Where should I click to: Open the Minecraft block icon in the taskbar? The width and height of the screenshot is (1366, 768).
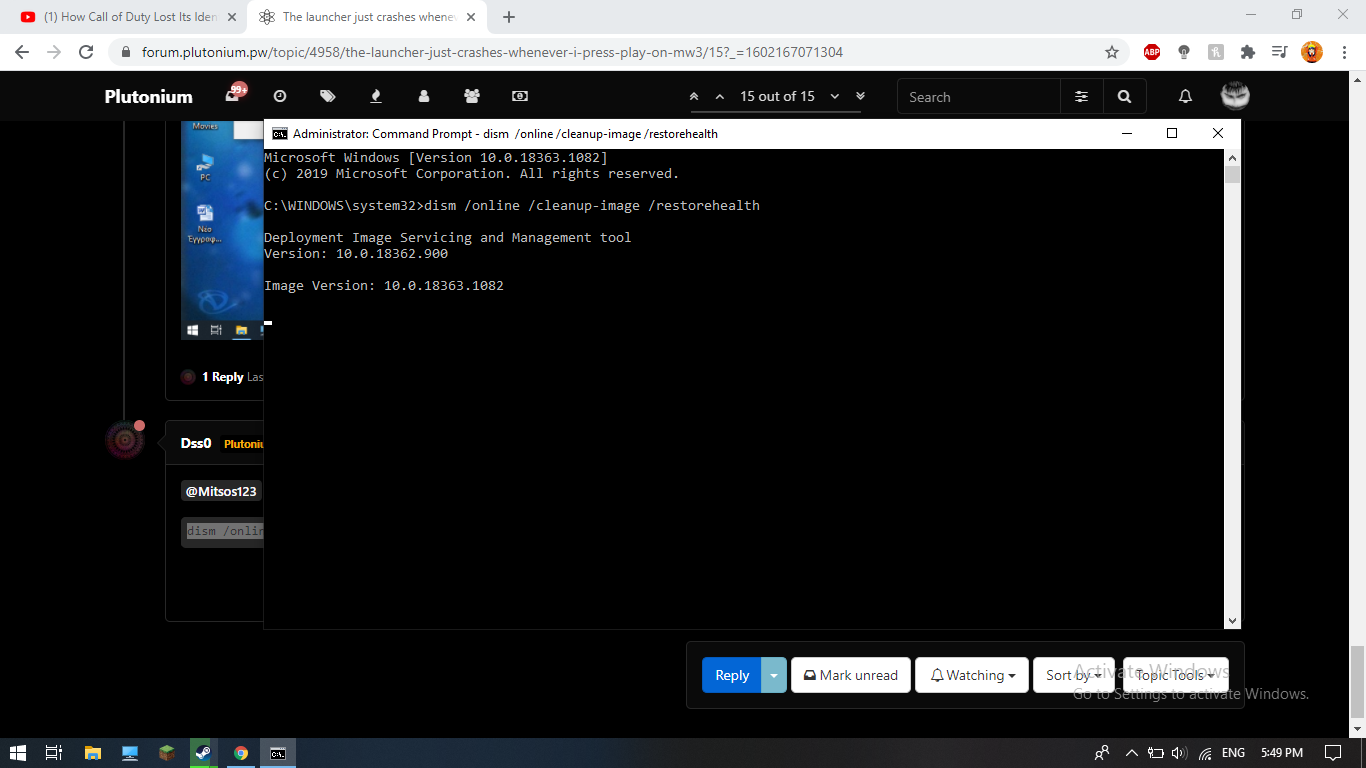pyautogui.click(x=166, y=753)
